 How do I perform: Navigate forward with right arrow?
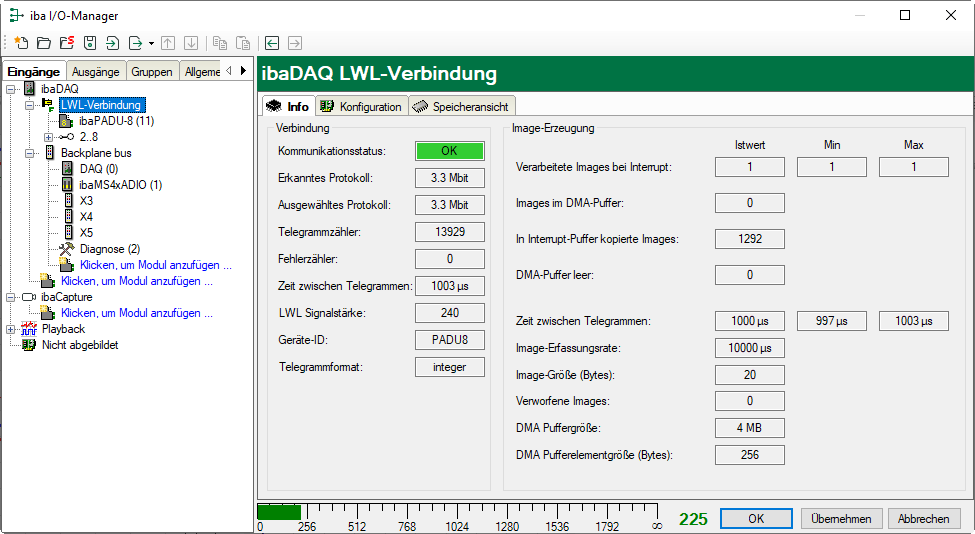click(295, 43)
